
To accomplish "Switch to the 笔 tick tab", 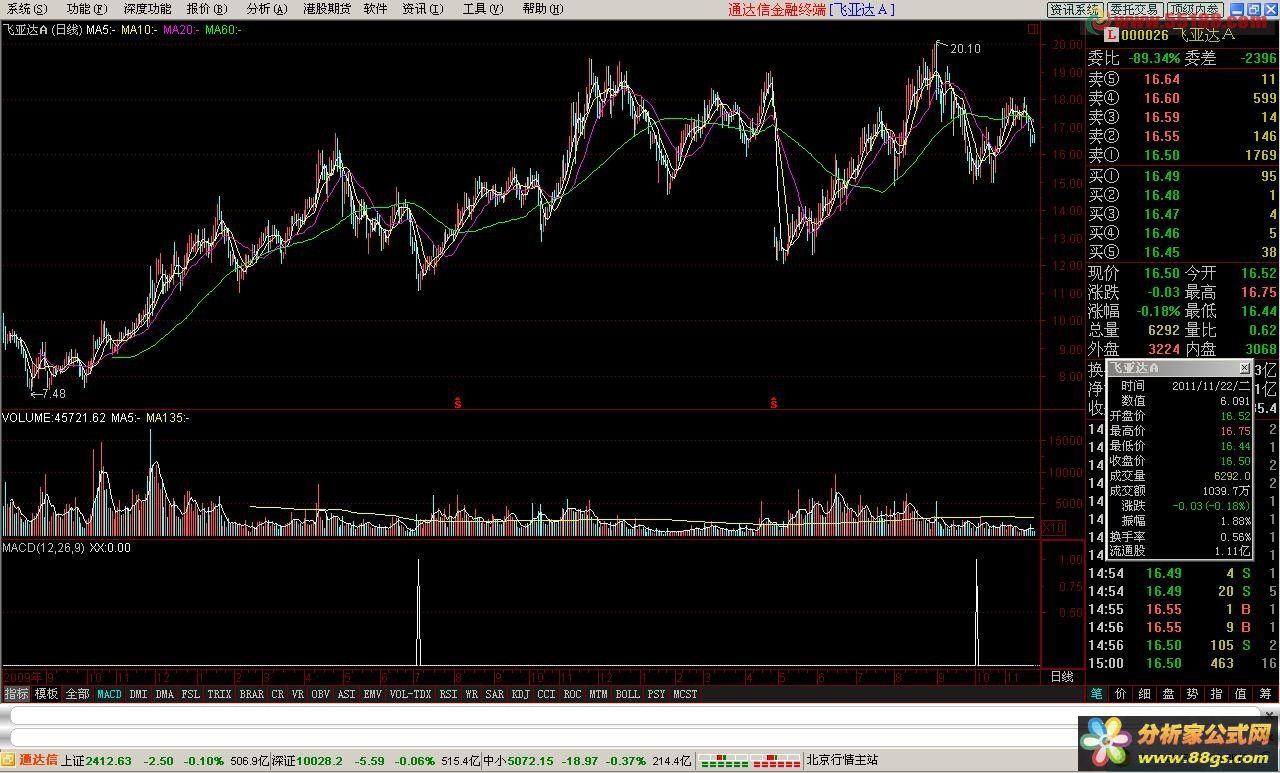I will (1097, 693).
